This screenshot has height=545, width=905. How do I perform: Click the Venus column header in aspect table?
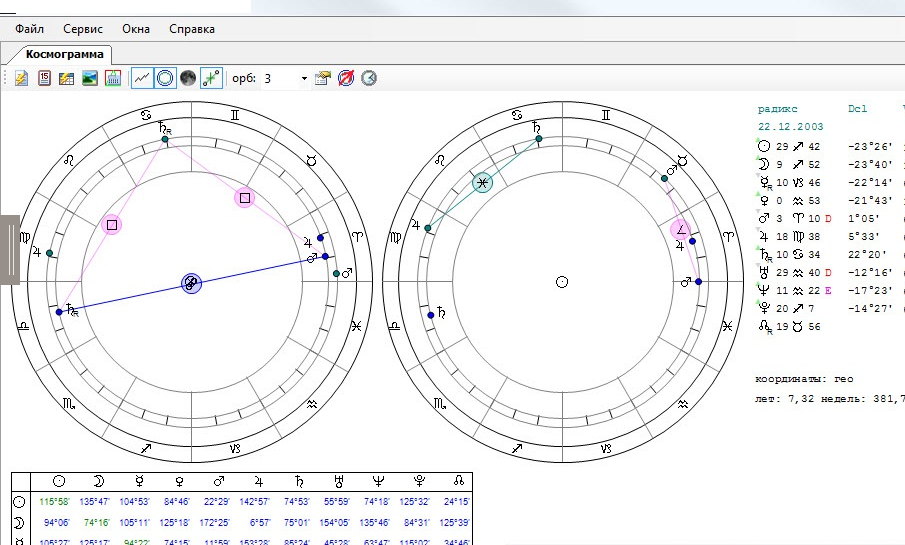pos(179,481)
